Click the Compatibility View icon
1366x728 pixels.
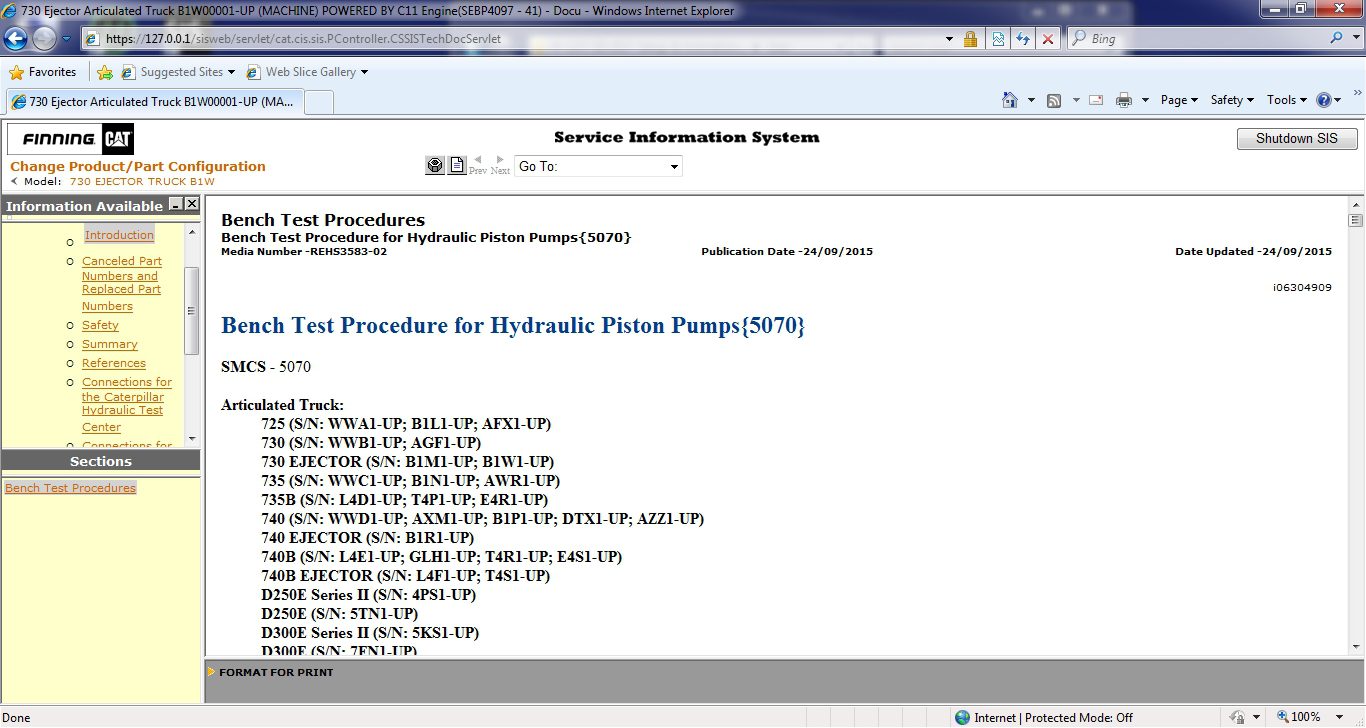pyautogui.click(x=998, y=39)
